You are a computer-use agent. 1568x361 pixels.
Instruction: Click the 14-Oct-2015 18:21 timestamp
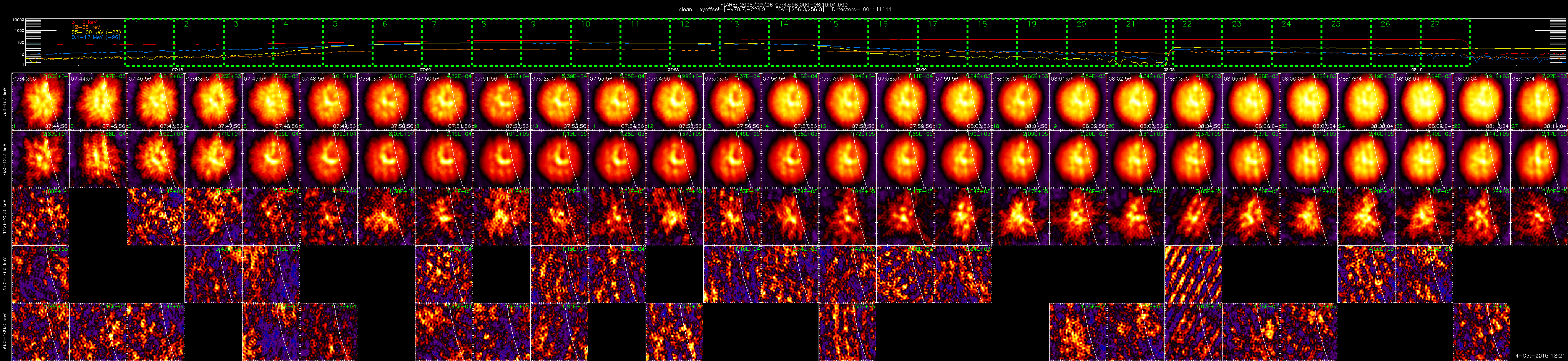tap(1538, 356)
